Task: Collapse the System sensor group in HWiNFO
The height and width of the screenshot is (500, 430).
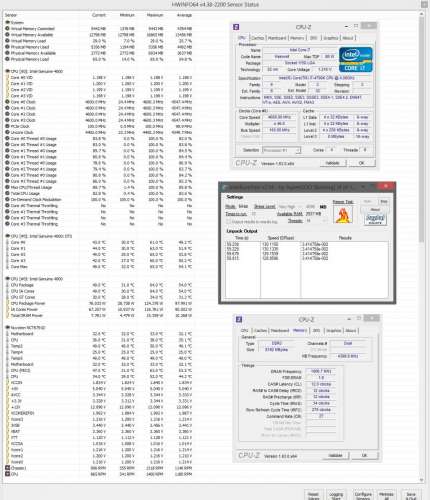Action: click(x=7, y=23)
